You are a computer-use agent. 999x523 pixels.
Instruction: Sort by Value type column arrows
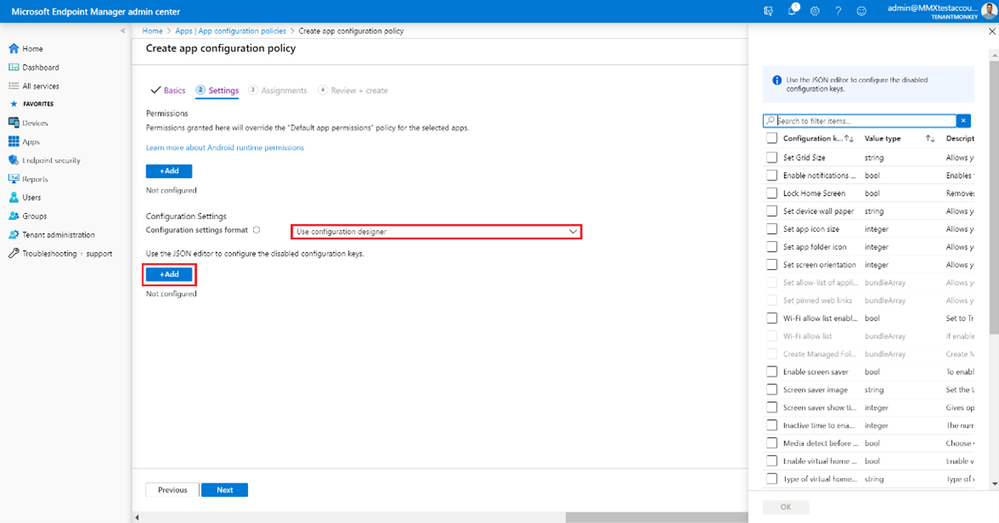[930, 138]
